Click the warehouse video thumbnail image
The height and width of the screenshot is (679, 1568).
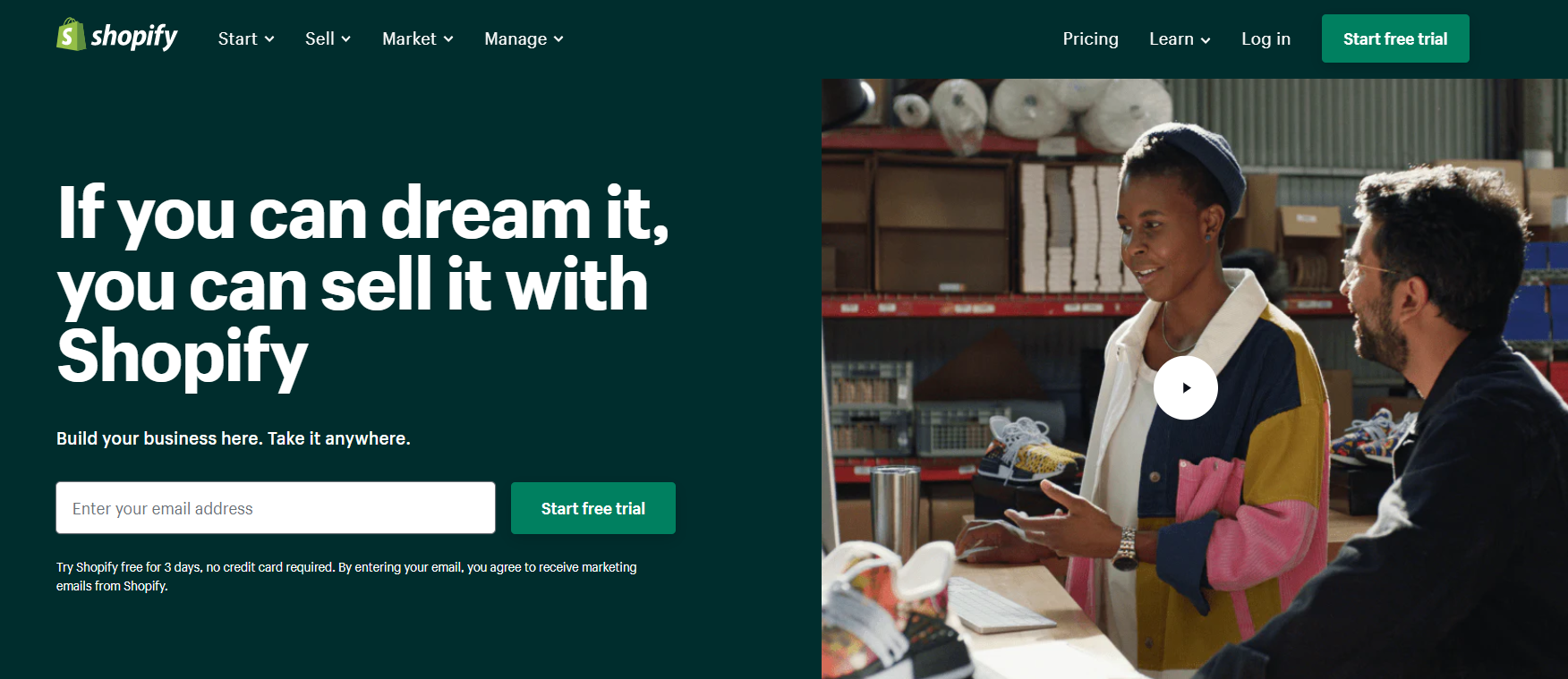click(1195, 378)
